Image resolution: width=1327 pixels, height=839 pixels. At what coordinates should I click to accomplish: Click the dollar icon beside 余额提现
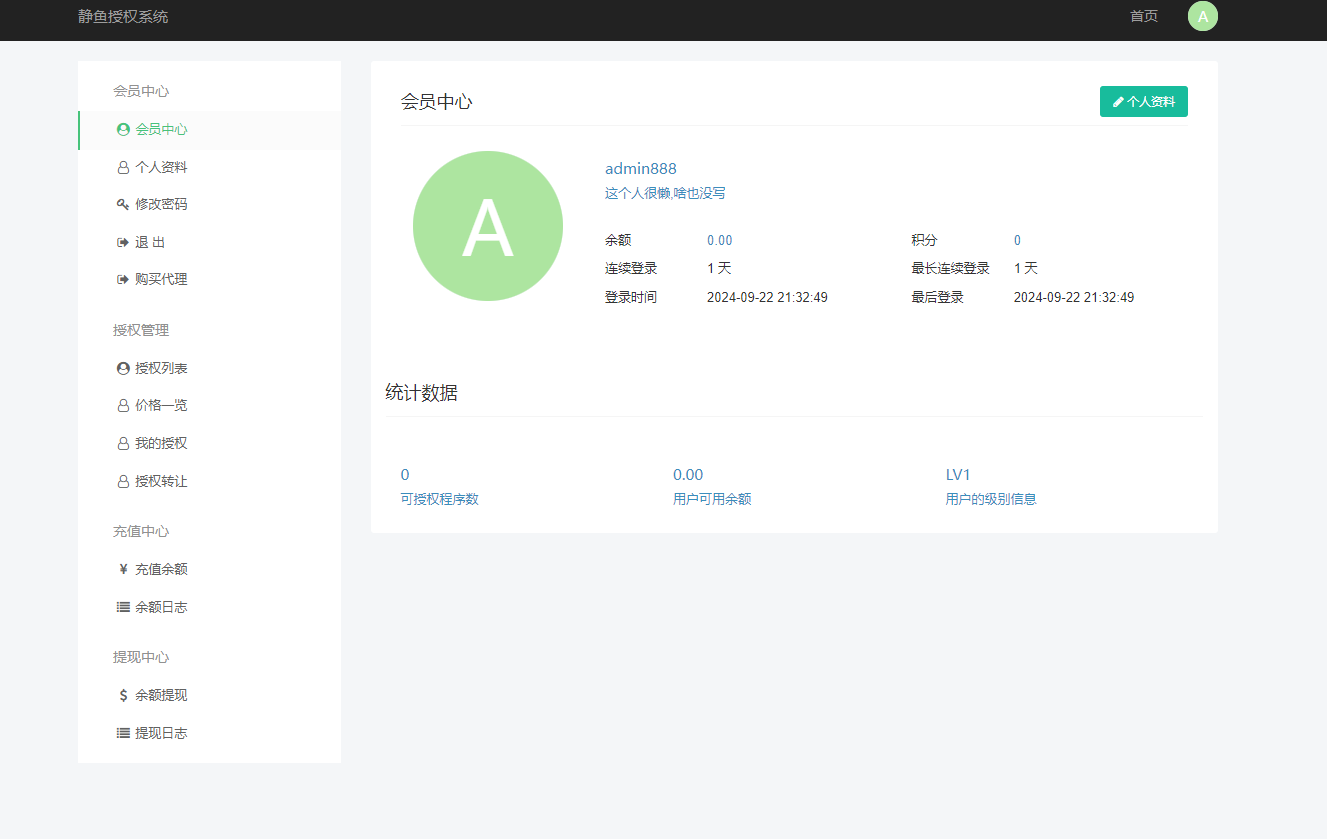point(123,695)
